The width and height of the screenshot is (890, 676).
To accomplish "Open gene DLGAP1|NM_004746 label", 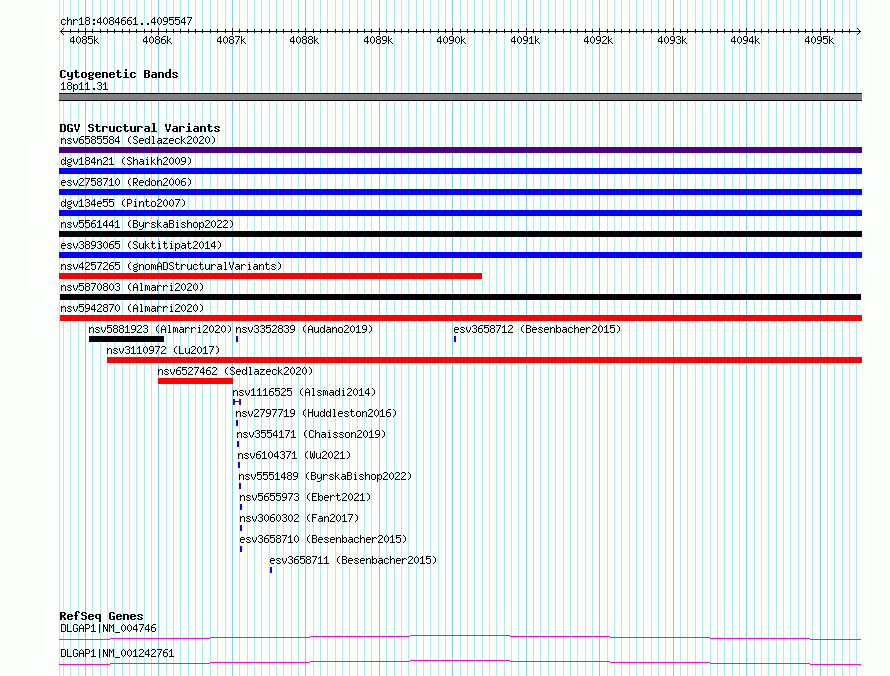I will 108,628.
